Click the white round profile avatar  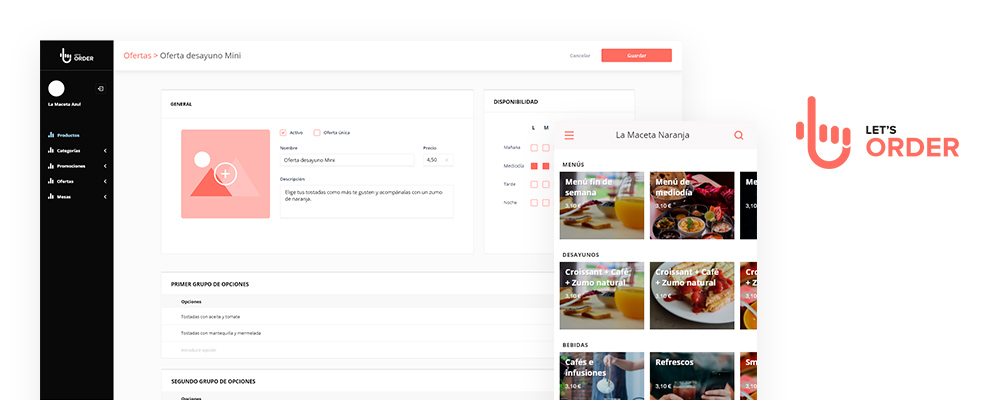click(x=57, y=89)
